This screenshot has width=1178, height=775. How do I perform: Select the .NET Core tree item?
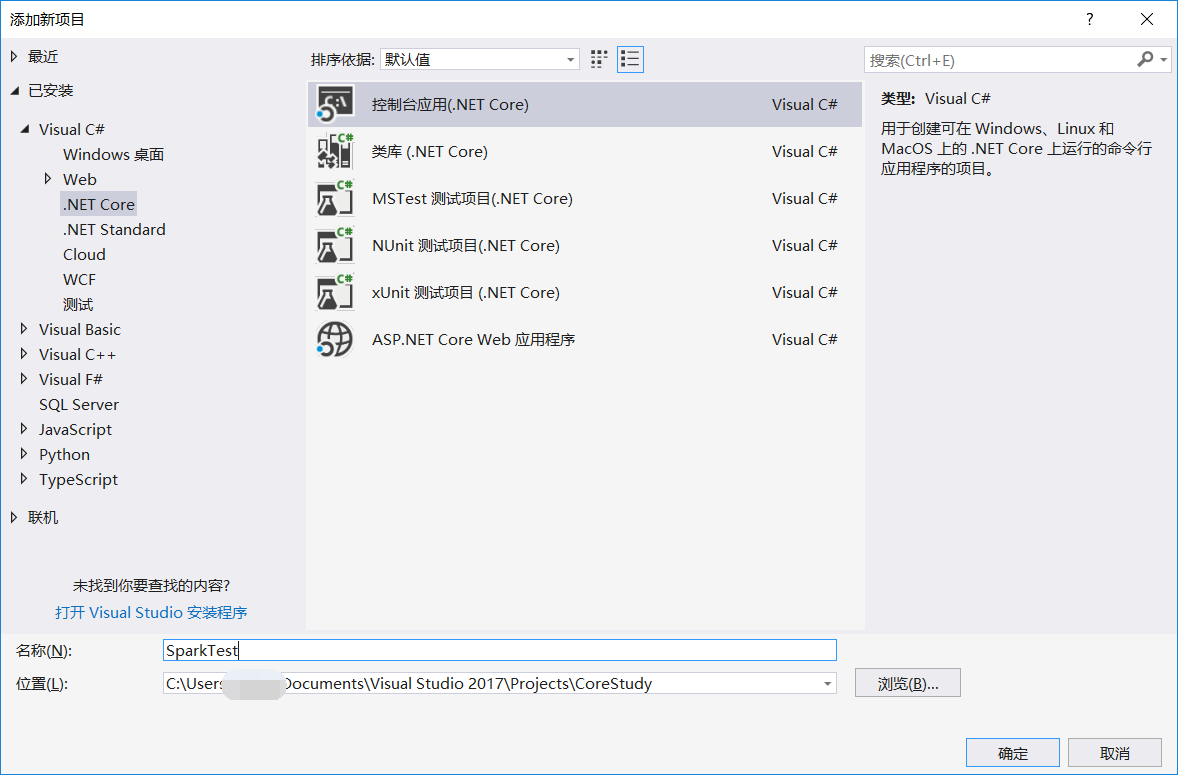(98, 204)
